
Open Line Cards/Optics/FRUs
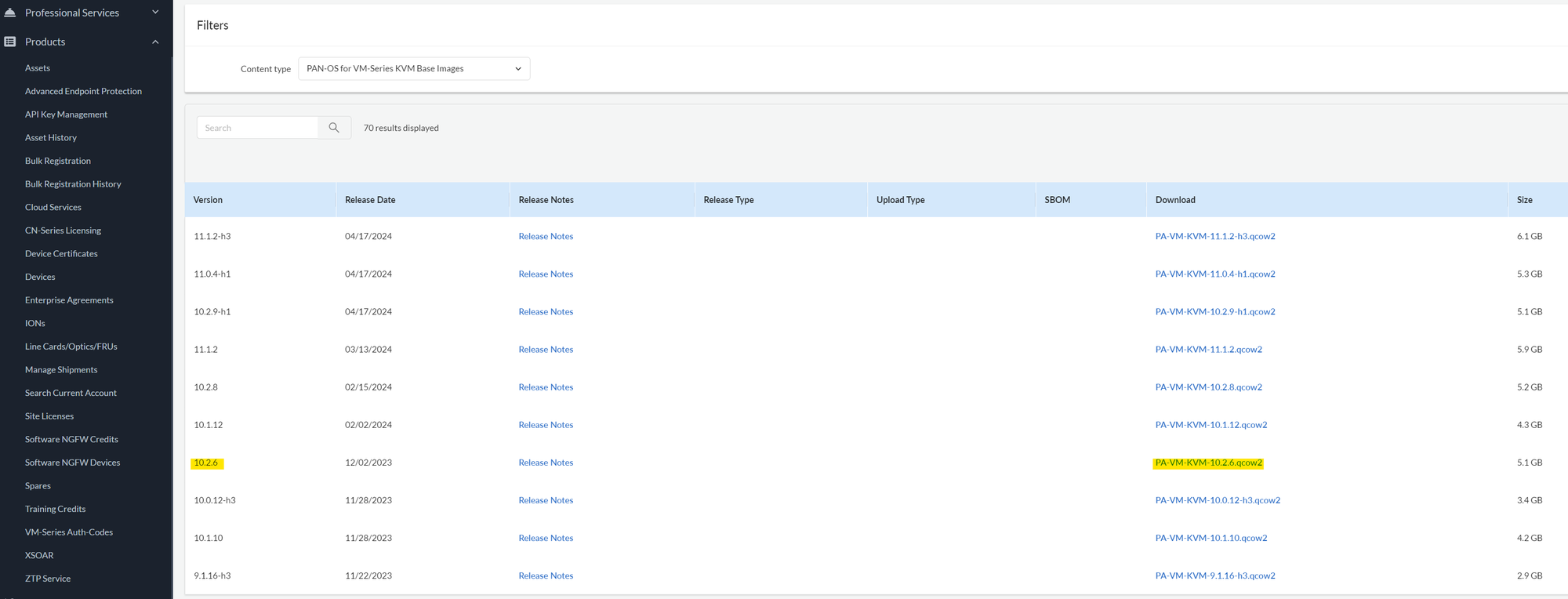71,347
